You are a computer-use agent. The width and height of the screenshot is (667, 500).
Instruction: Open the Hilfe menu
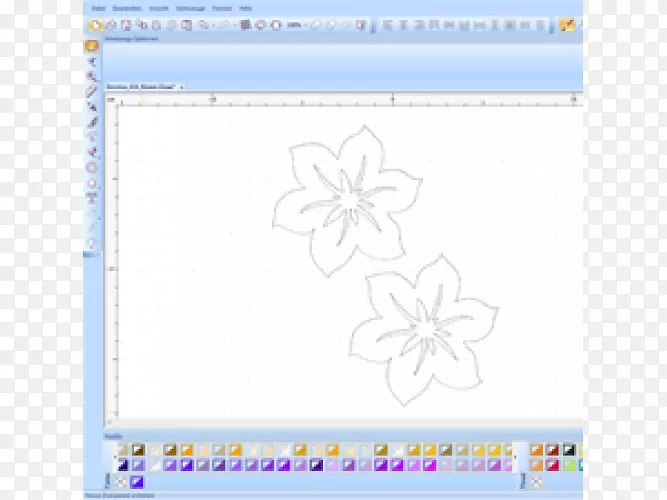[x=245, y=7]
